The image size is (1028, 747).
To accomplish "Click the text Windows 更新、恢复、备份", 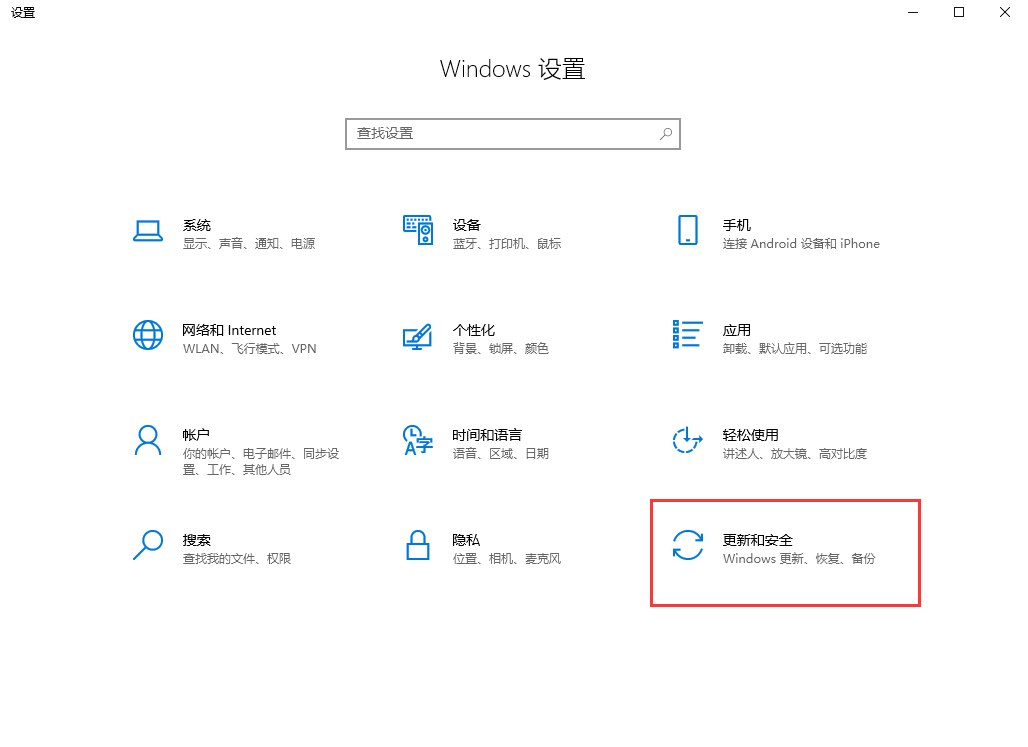I will (x=799, y=559).
